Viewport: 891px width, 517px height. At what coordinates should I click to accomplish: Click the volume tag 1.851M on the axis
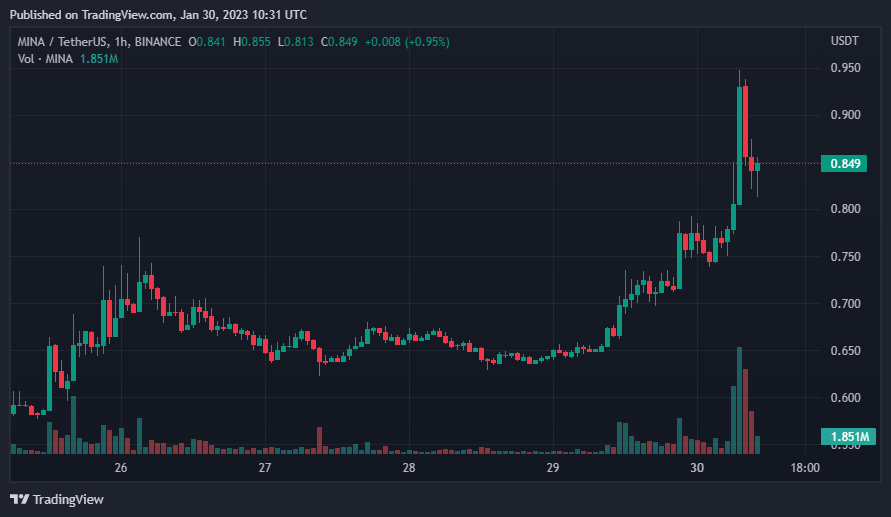tap(848, 436)
